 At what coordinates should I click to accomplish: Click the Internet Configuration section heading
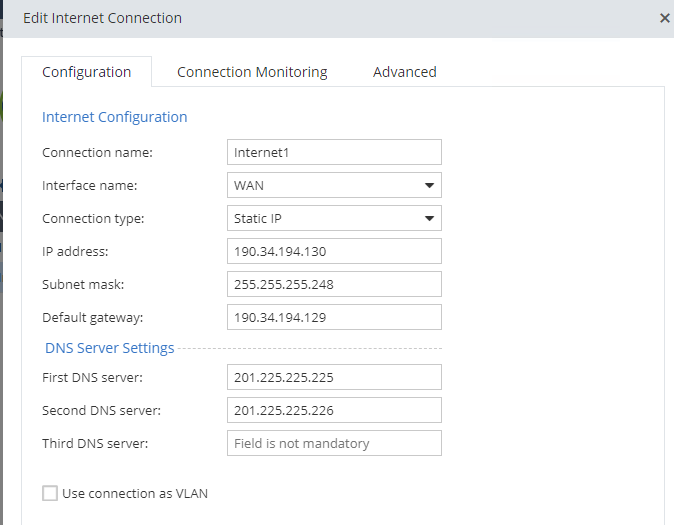point(114,117)
